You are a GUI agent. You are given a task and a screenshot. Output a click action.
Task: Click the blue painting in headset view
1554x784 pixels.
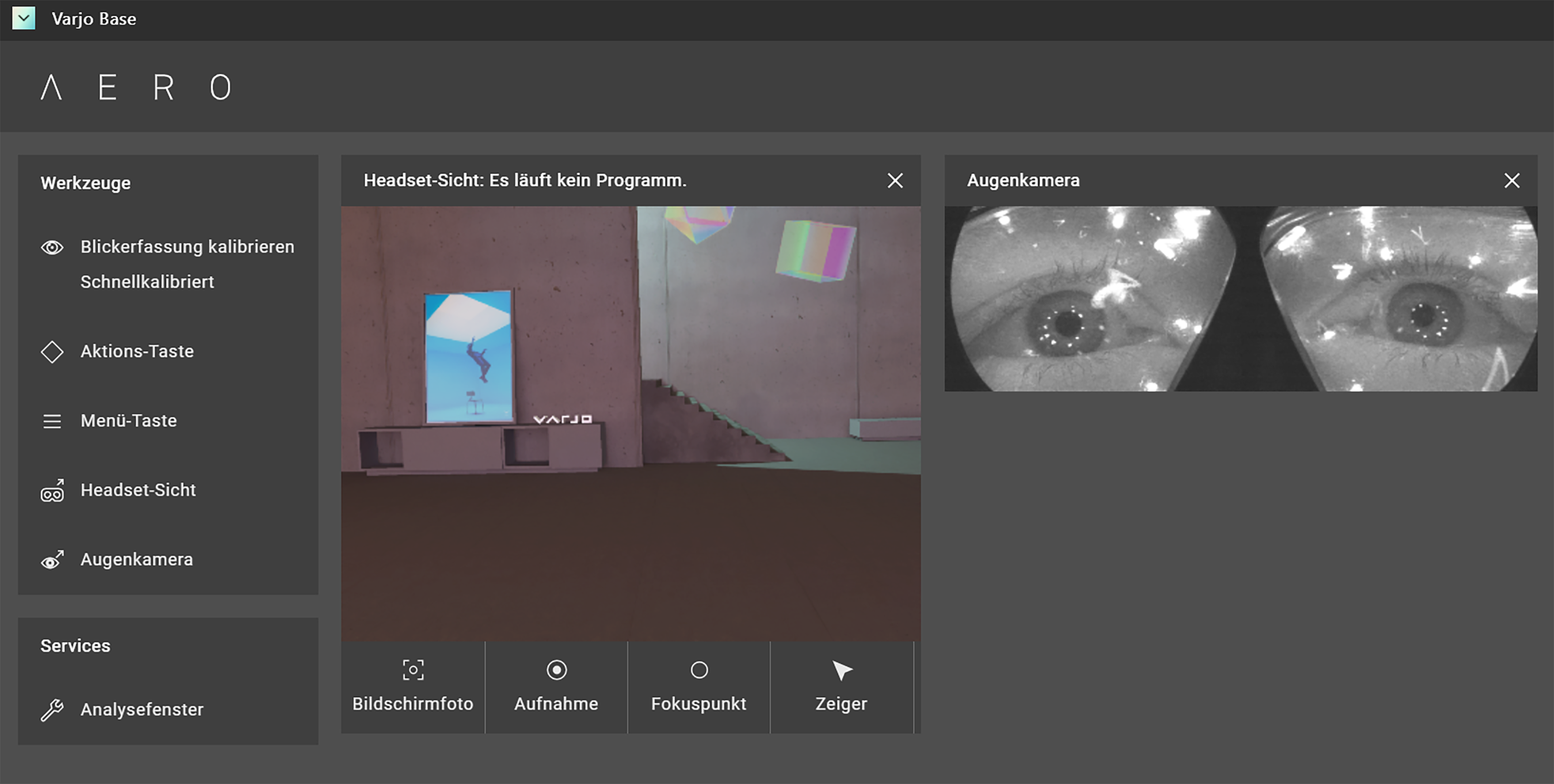click(x=469, y=357)
